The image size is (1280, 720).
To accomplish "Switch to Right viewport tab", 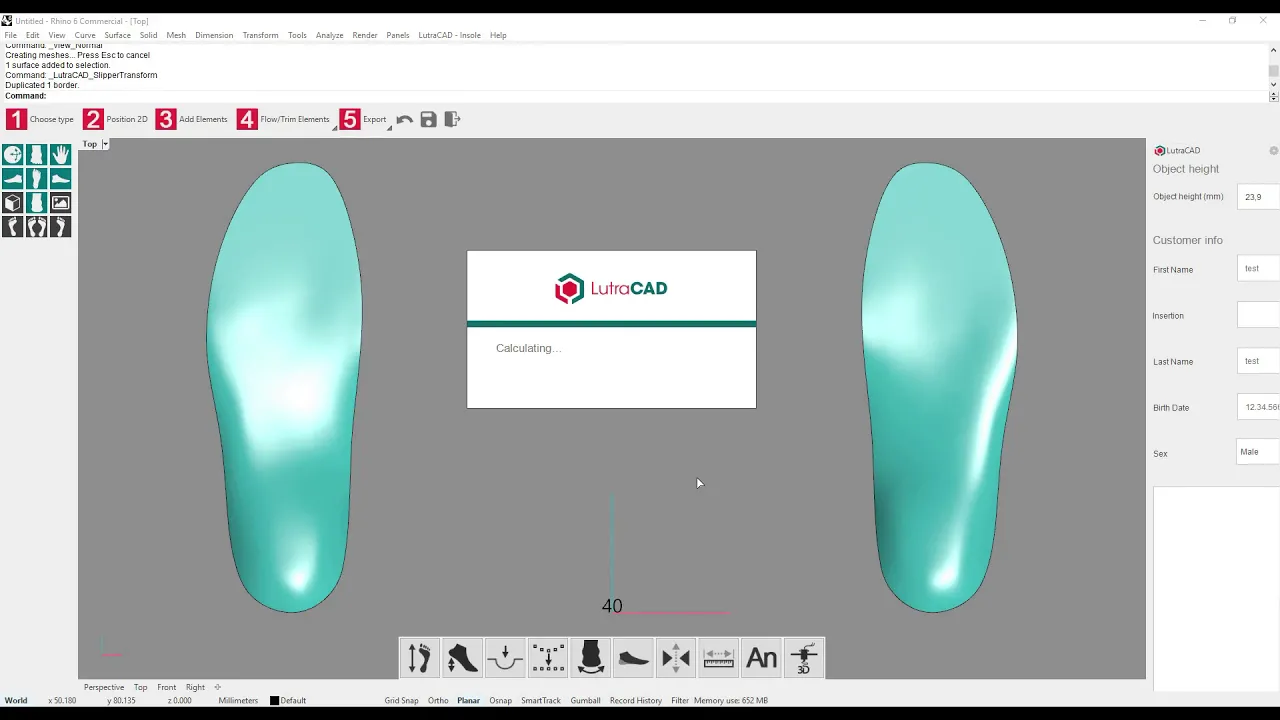I will tap(195, 687).
